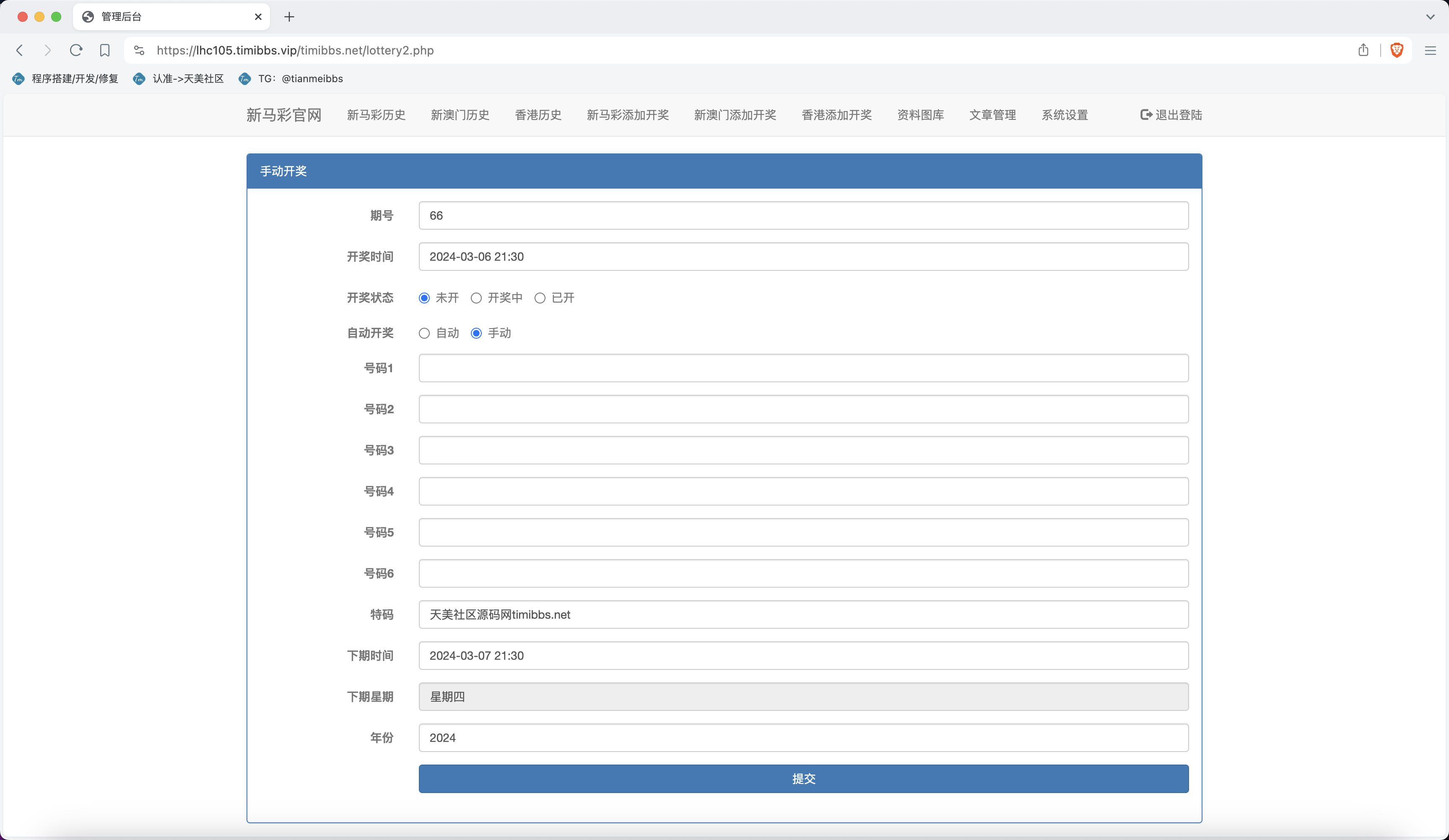
Task: Open the browser hamburger menu
Action: (x=1430, y=51)
